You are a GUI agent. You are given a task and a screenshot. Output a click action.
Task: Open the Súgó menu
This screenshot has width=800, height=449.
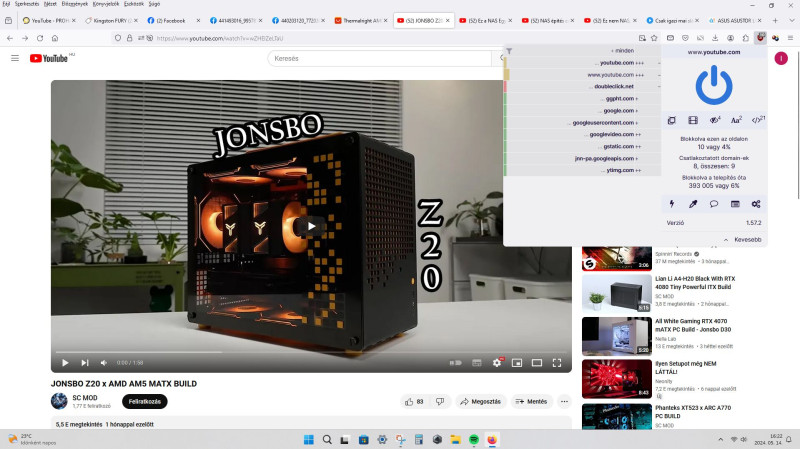(x=154, y=4)
